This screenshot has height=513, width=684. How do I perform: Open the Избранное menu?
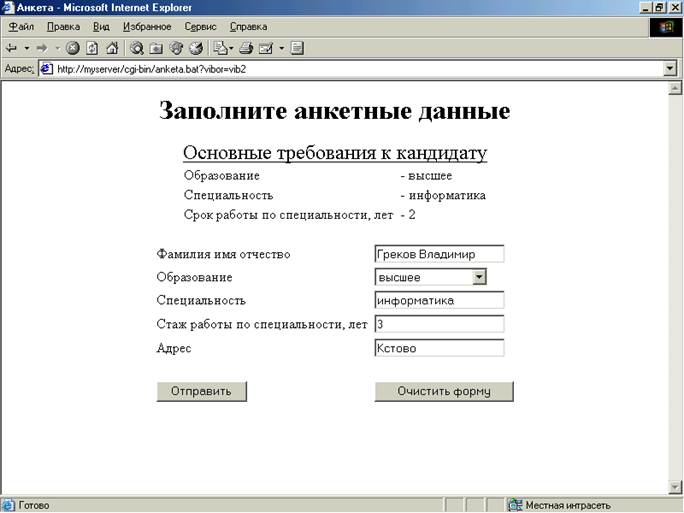point(146,26)
